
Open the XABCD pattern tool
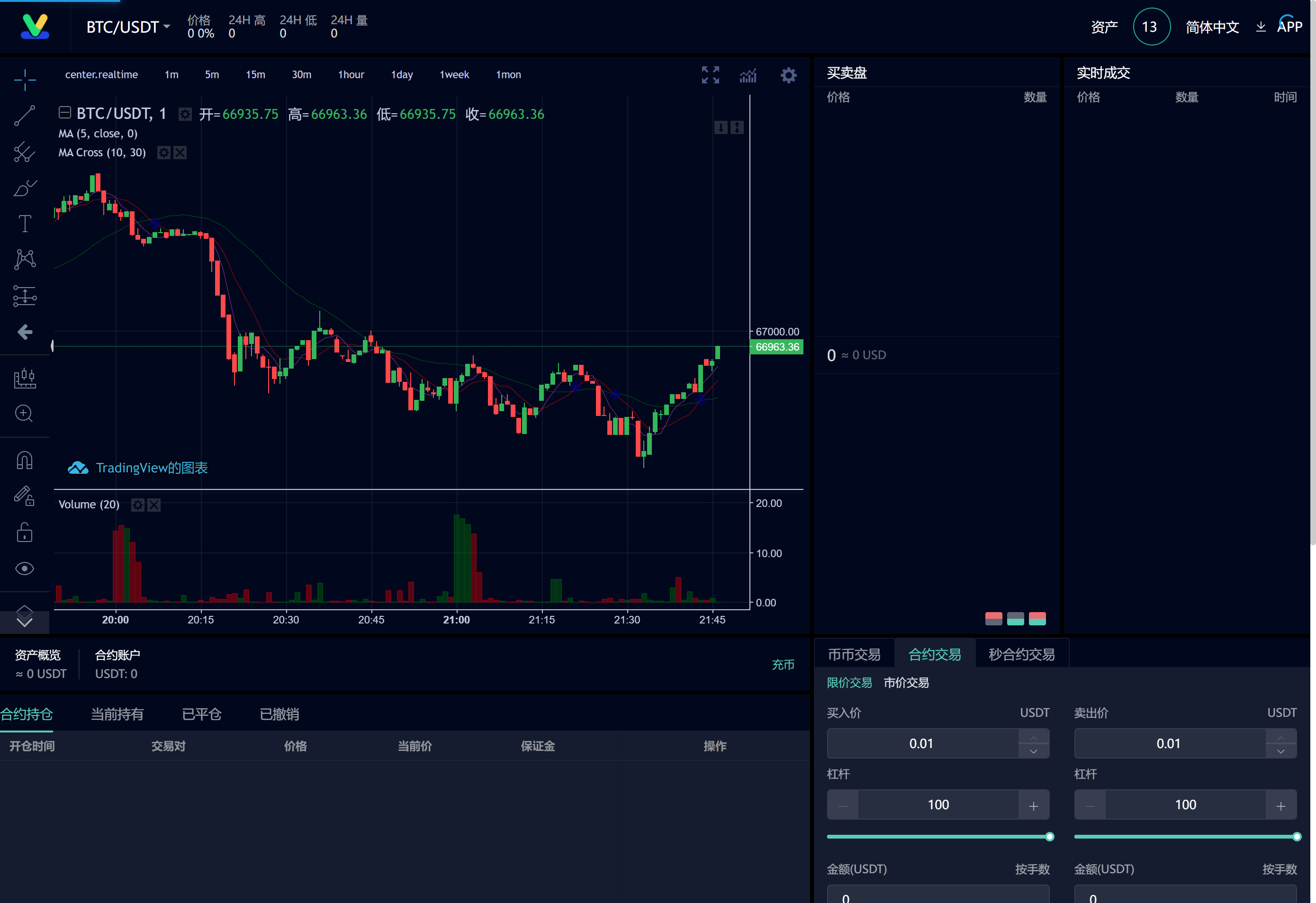coord(25,259)
